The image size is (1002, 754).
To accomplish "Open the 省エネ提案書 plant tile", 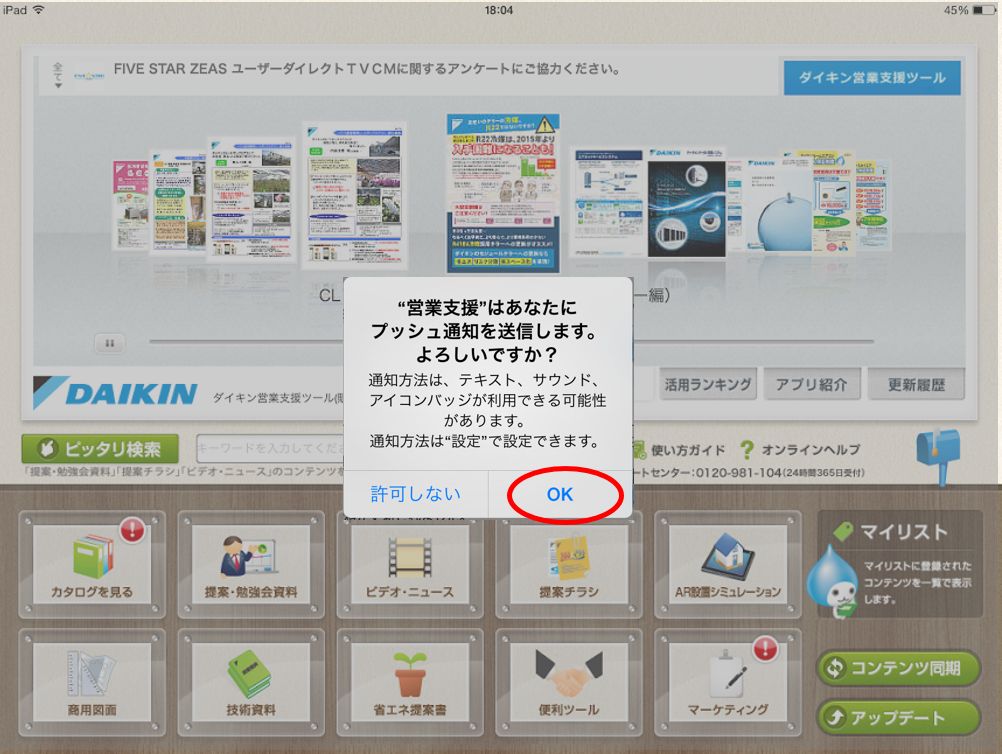I will 410,682.
